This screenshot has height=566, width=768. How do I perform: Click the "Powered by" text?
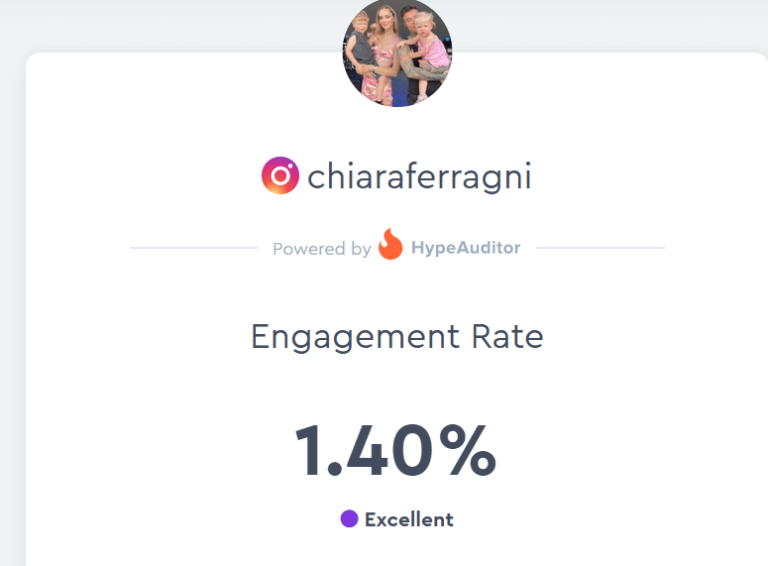(322, 249)
